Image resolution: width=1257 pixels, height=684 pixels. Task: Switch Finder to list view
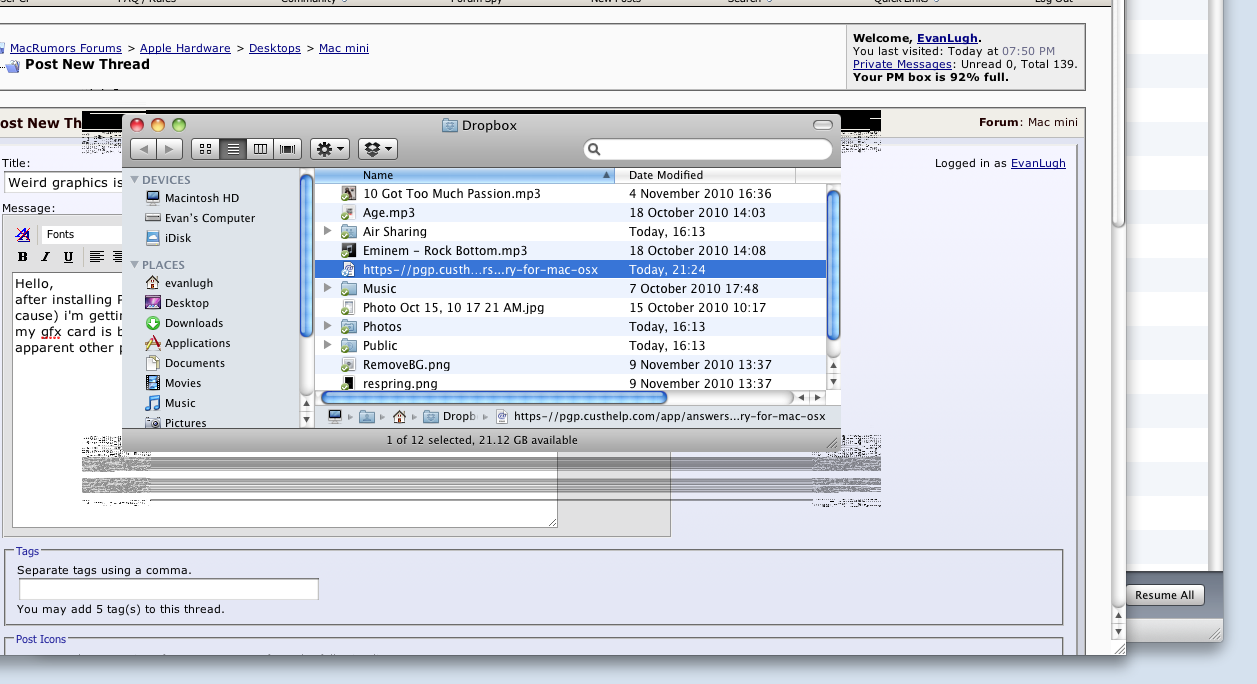coord(233,149)
